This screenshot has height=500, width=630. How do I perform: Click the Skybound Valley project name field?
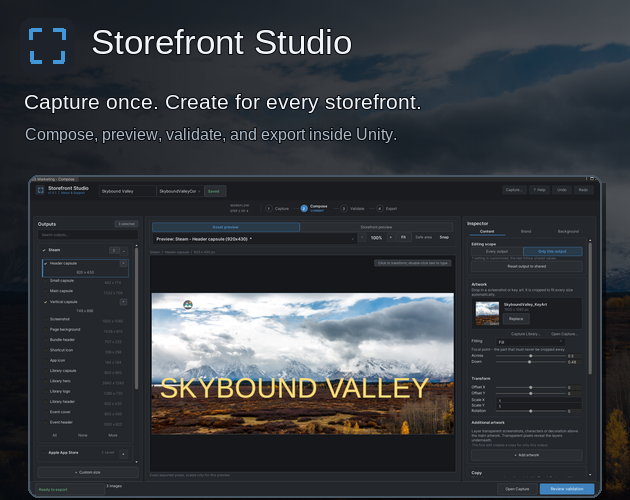click(x=127, y=191)
